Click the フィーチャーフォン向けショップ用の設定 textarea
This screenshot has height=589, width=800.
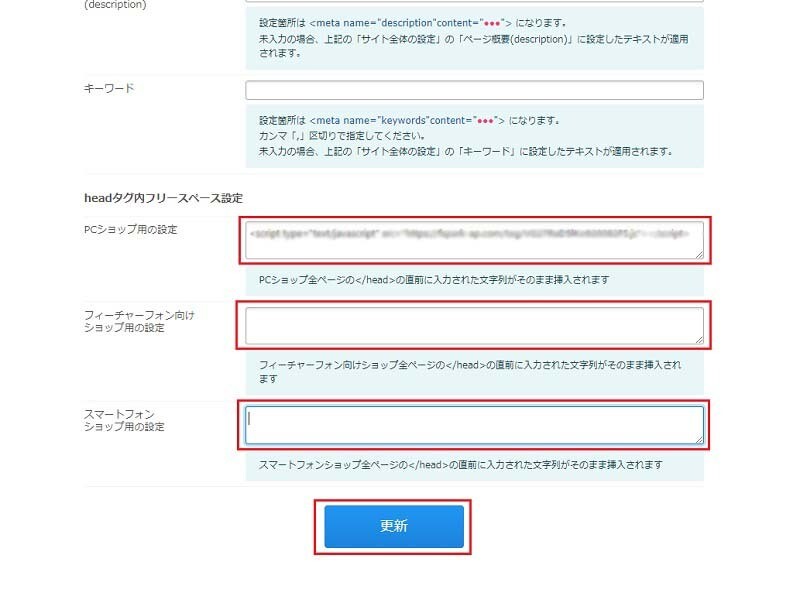(x=474, y=326)
